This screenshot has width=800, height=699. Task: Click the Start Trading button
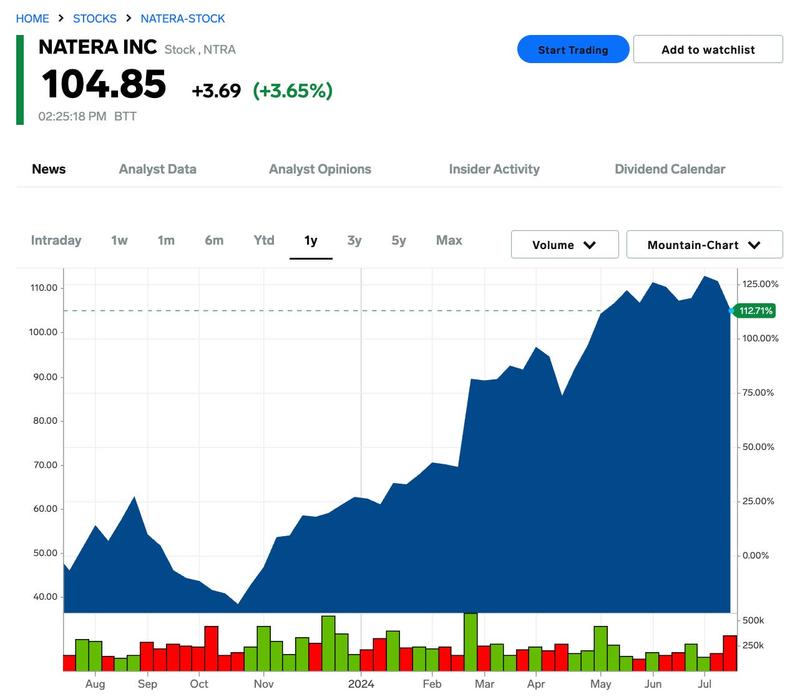(572, 49)
